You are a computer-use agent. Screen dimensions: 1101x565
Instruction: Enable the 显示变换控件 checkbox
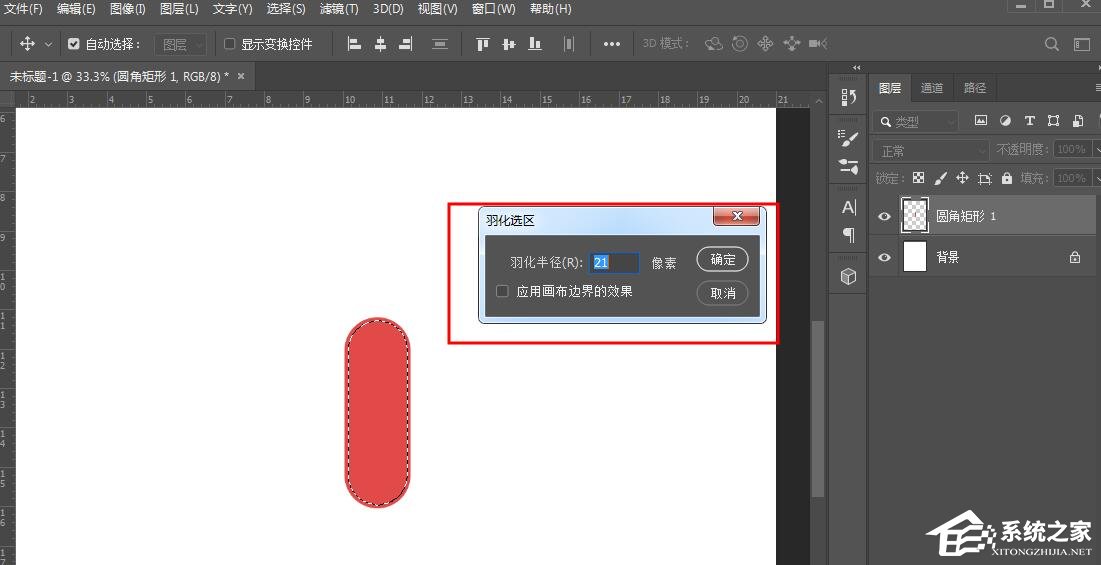coord(230,44)
